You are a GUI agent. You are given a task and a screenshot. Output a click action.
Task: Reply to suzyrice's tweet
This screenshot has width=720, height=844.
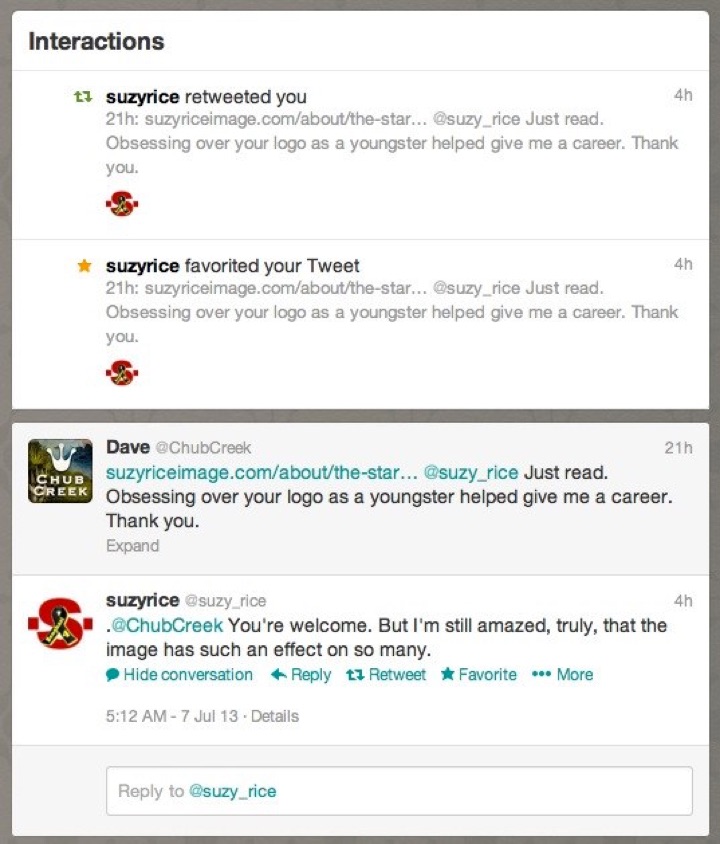(x=301, y=674)
